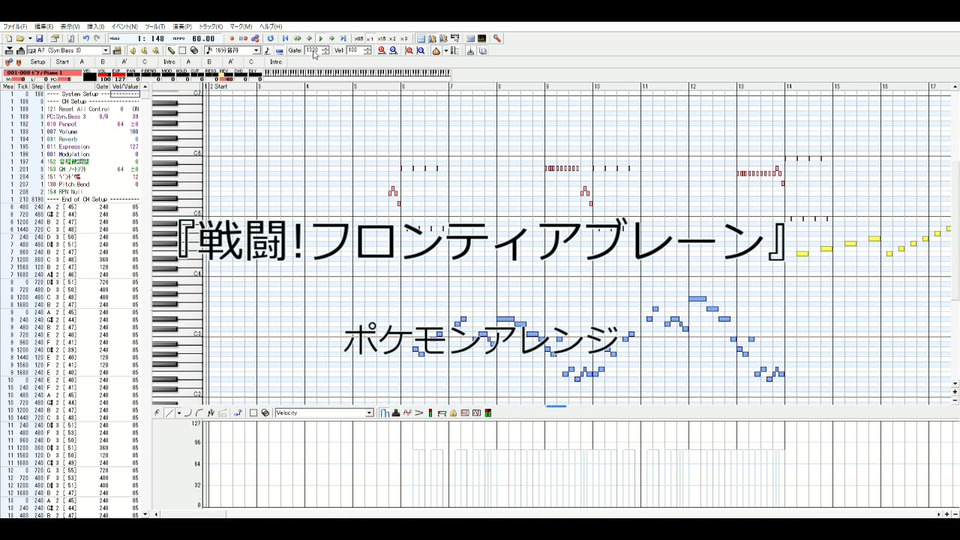
Task: Set playback speed to x2
Action: [x=392, y=39]
